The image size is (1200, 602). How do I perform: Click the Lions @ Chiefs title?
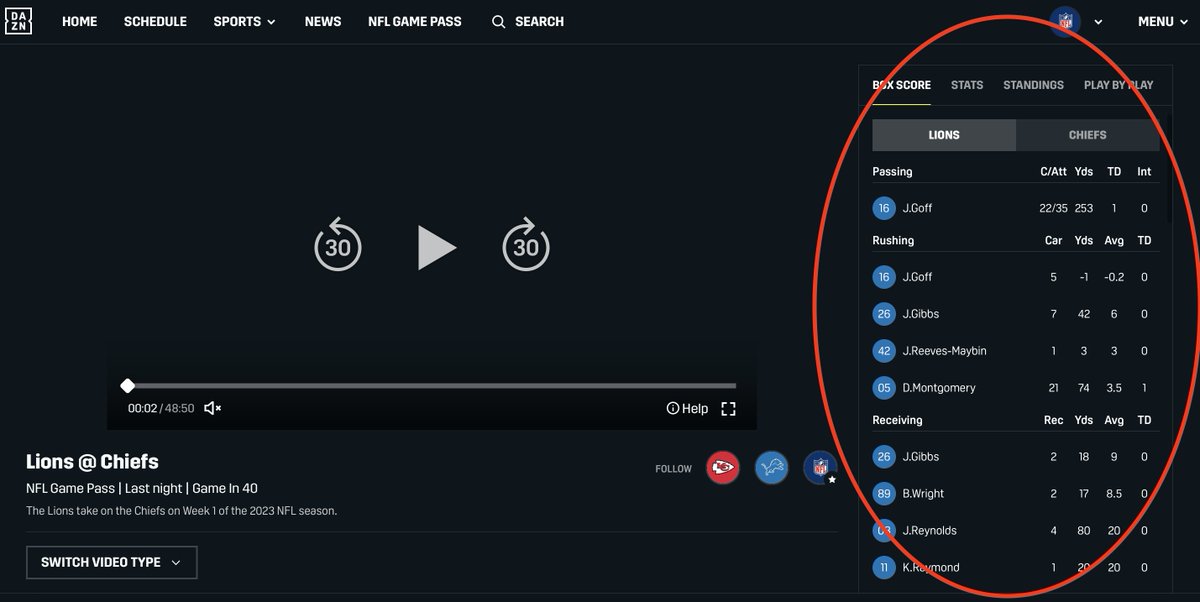click(x=92, y=462)
